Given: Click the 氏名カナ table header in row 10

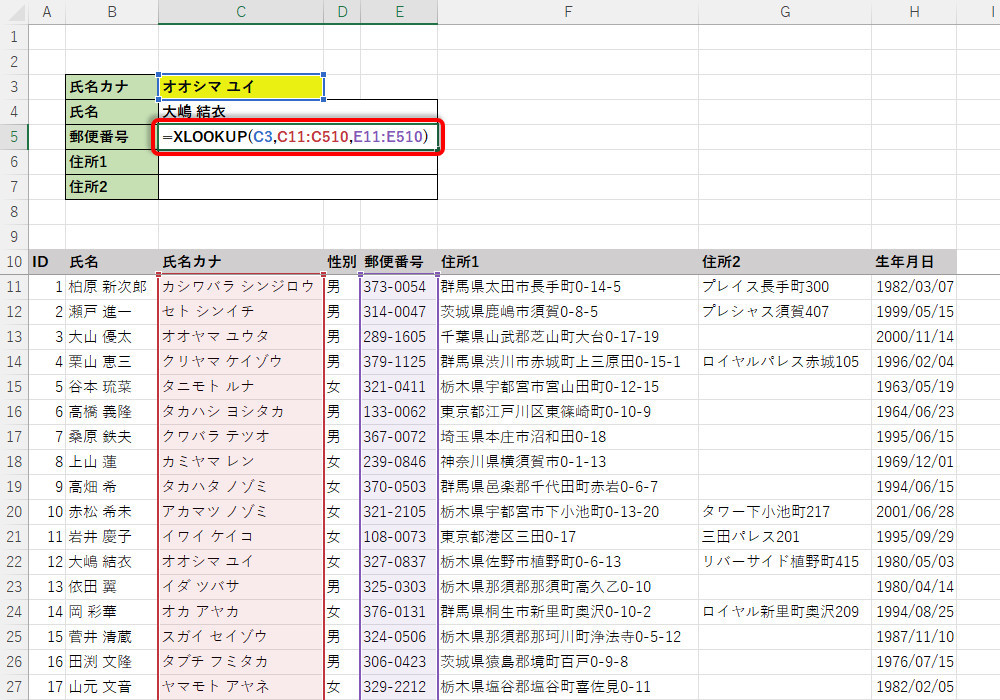Looking at the screenshot, I should pos(241,262).
